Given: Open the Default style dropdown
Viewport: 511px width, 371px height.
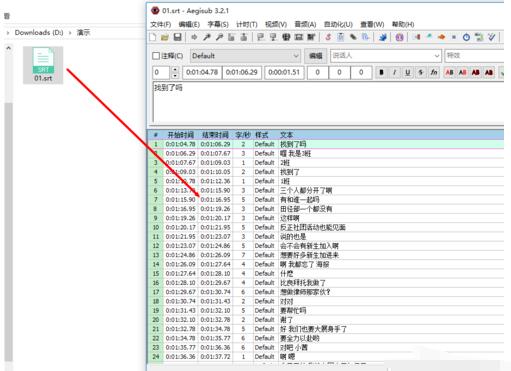Looking at the screenshot, I should [x=245, y=56].
